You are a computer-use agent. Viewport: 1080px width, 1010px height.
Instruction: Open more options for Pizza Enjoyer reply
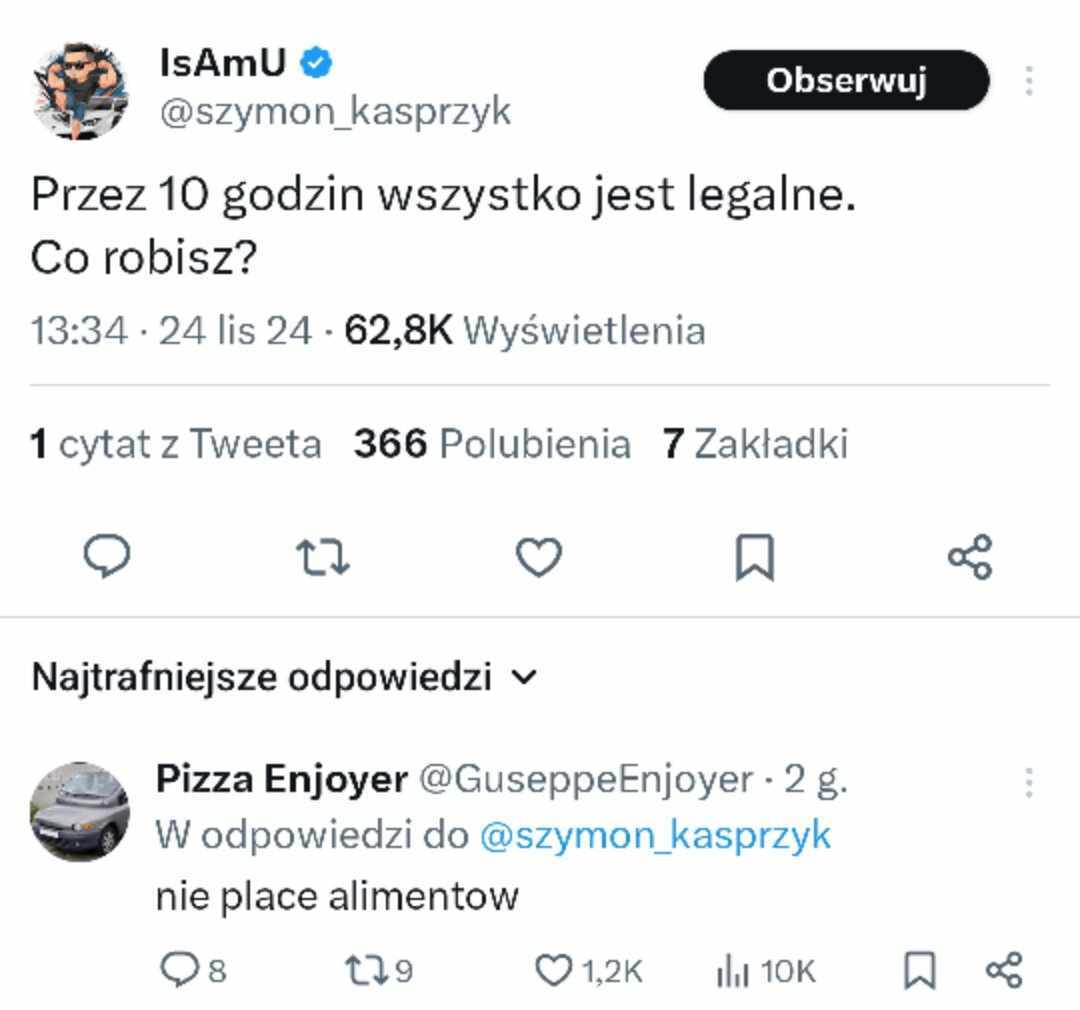pyautogui.click(x=1029, y=782)
